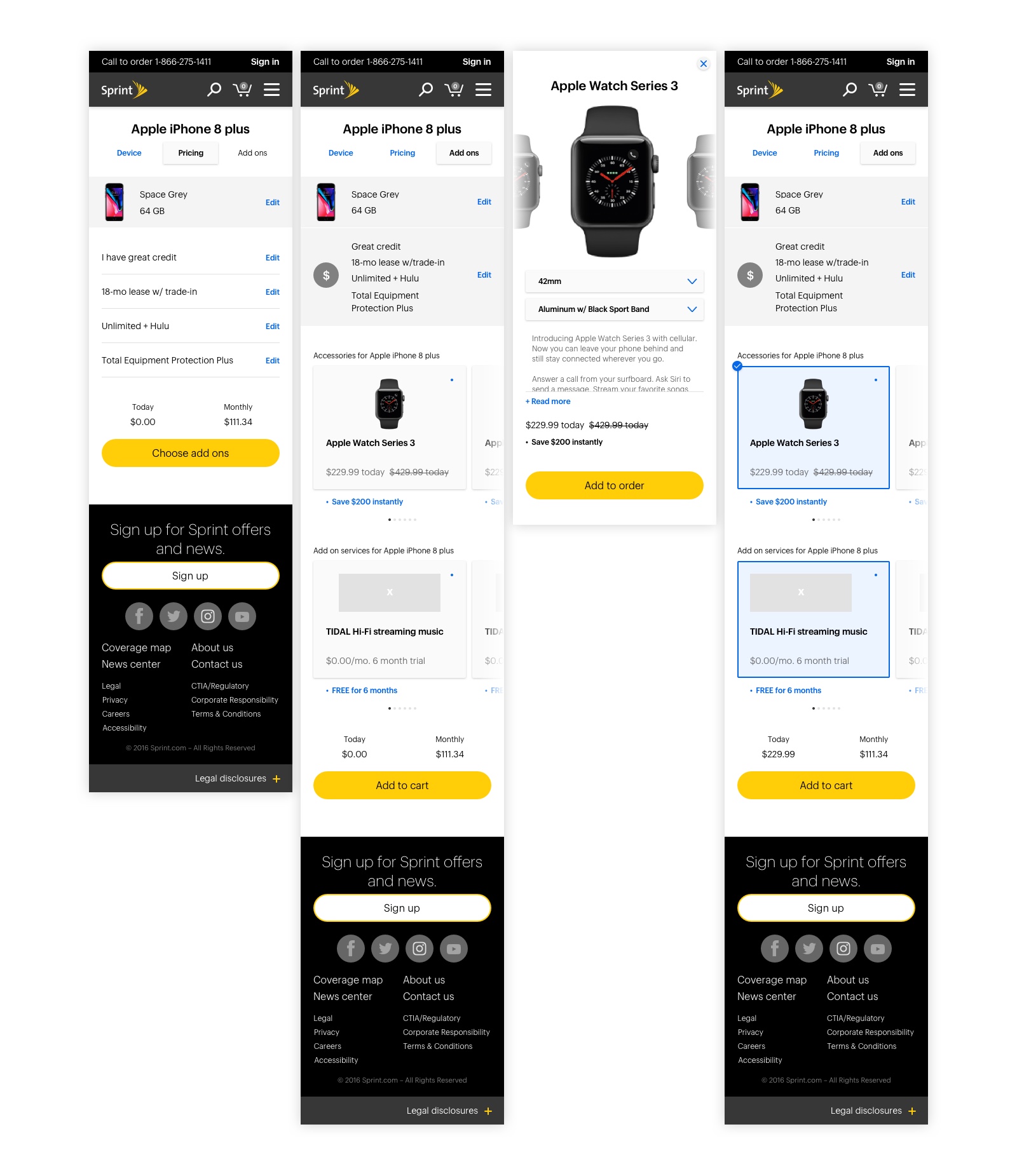Open the hamburger menu in the rightmost screen
The width and height of the screenshot is (1017, 1176).
pyautogui.click(x=907, y=90)
